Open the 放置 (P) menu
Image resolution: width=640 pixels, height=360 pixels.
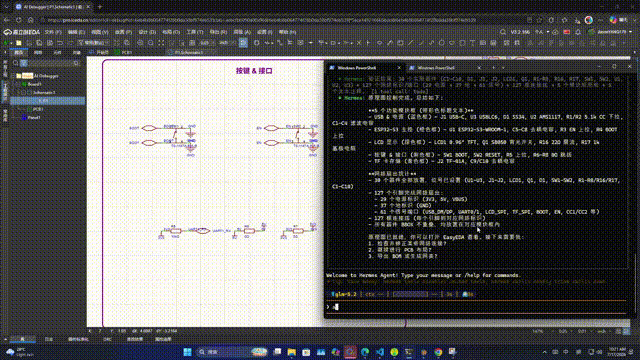point(123,32)
